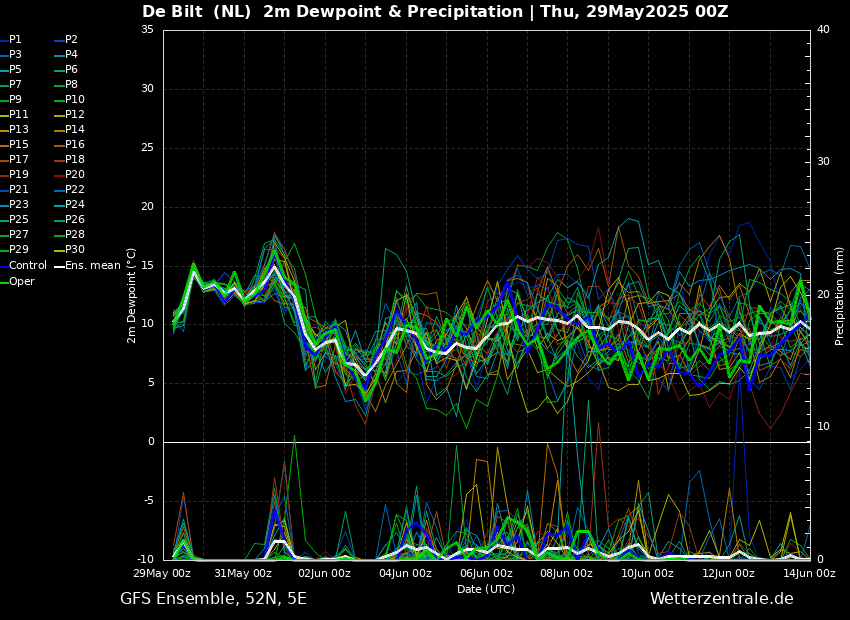Select the P24 legend entry
The width and height of the screenshot is (850, 620).
click(x=69, y=204)
